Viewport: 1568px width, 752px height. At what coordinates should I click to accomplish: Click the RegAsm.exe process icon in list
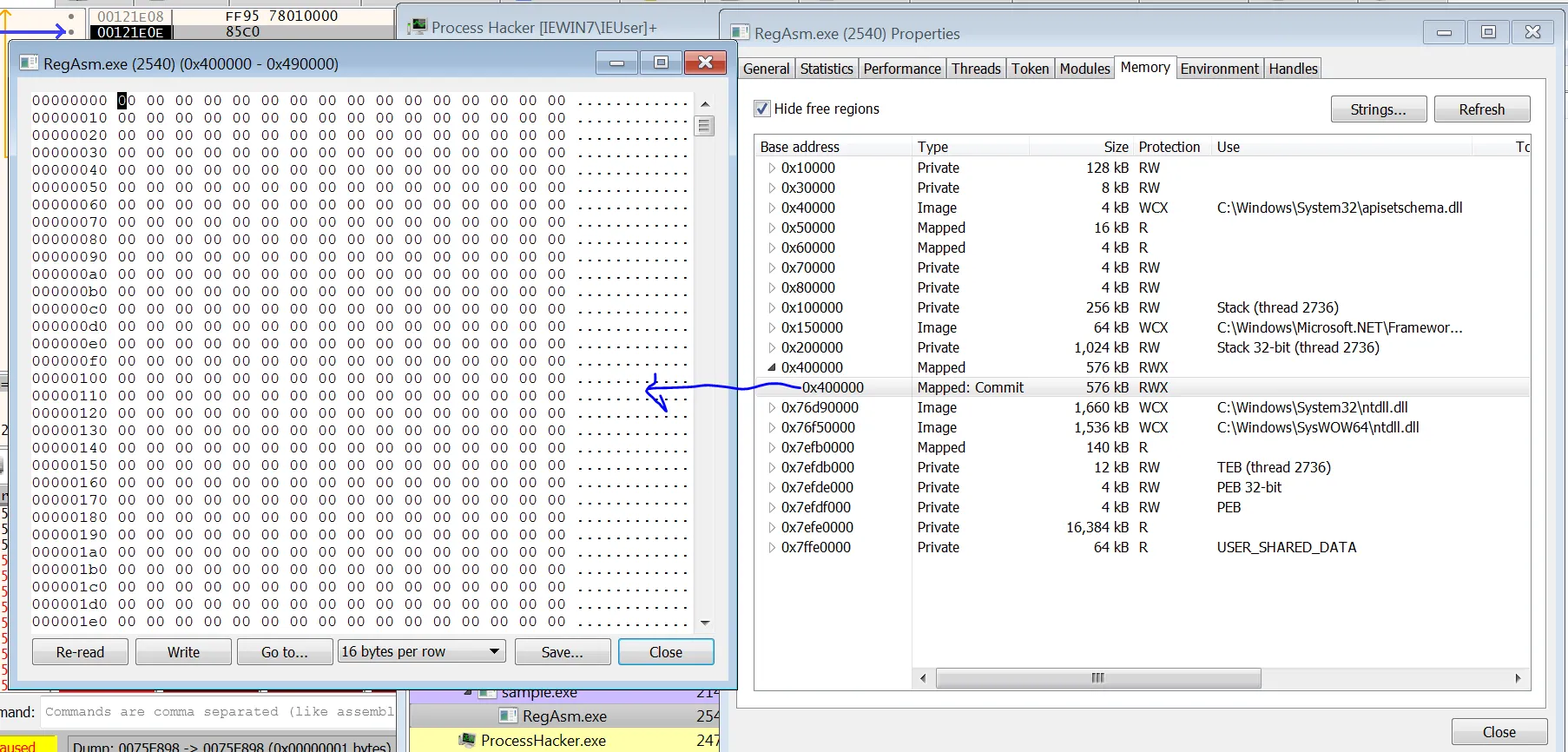click(509, 716)
